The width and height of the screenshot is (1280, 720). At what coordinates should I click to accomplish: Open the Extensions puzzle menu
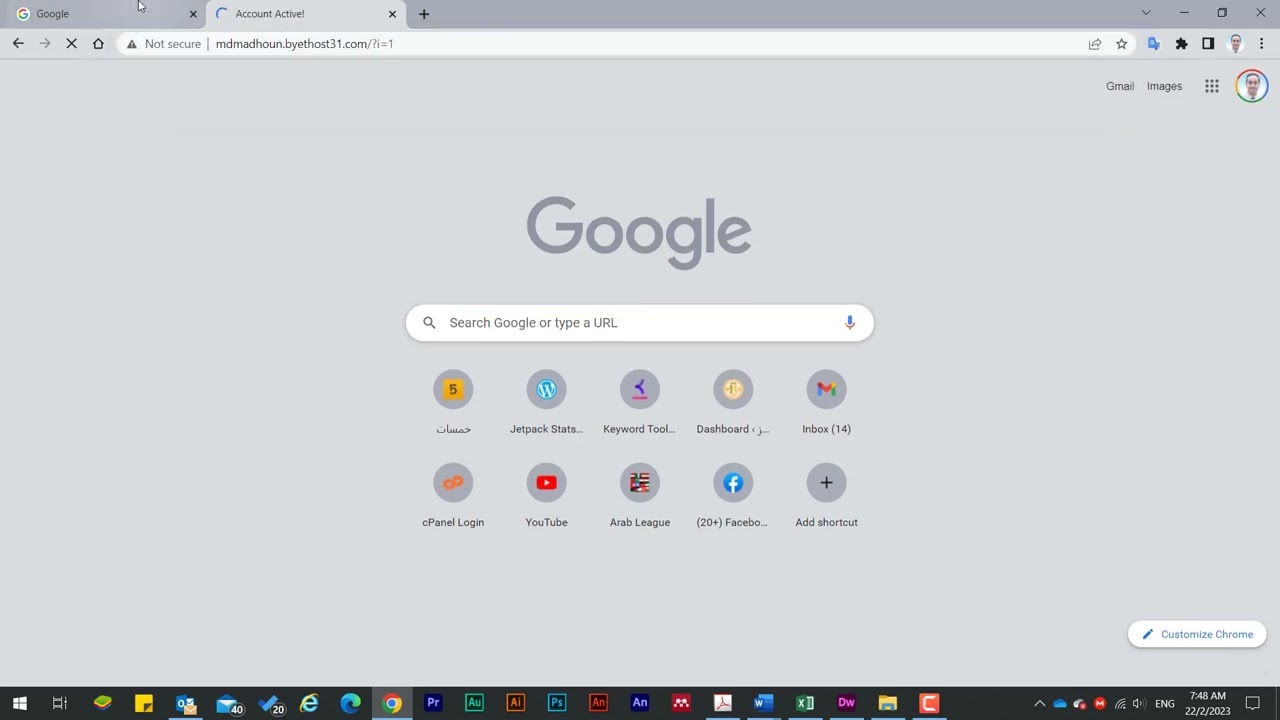(1181, 44)
